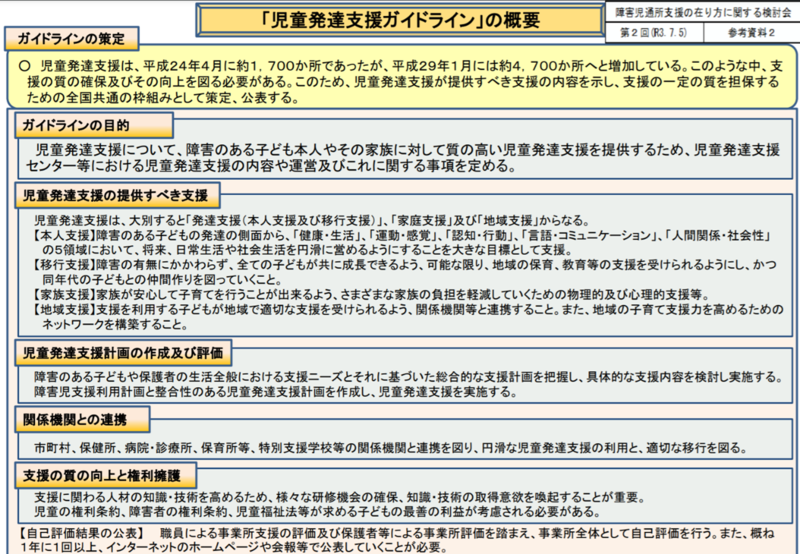Click the 【地域支援】 bracketed label
The image size is (800, 554).
(61, 310)
